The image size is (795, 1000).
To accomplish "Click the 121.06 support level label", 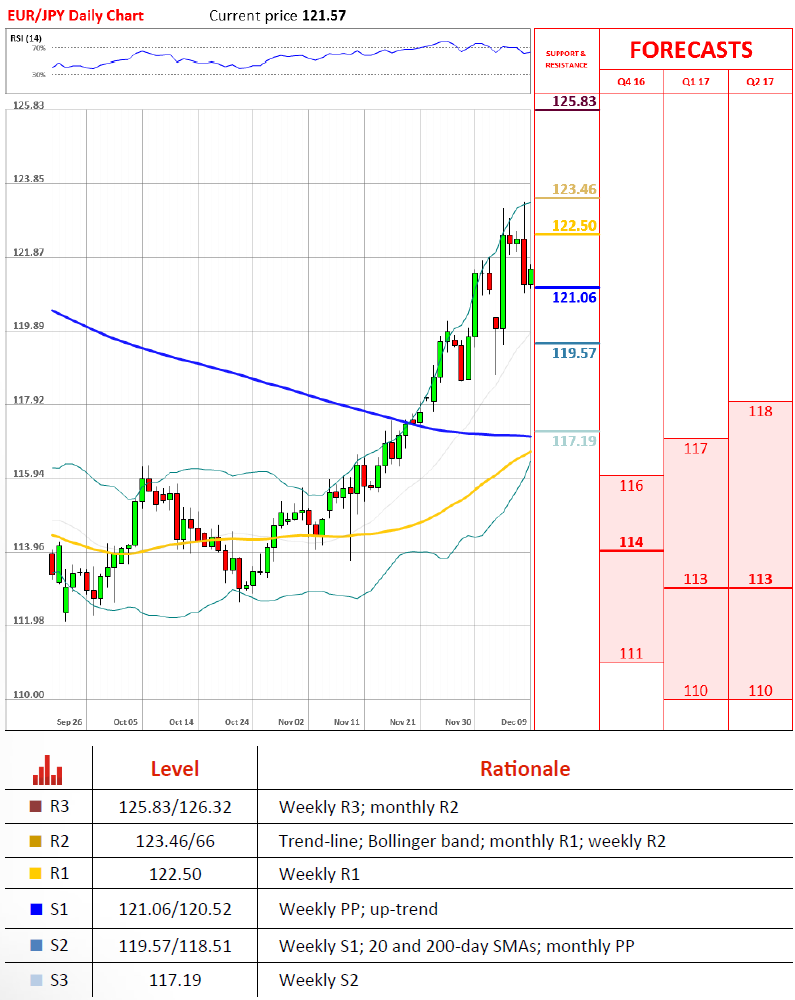I will coord(574,297).
